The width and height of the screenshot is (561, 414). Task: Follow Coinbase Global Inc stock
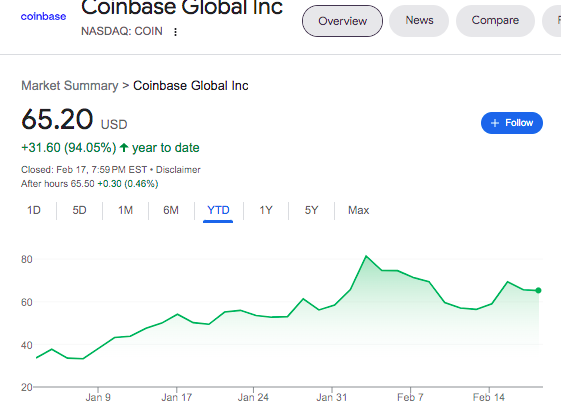coord(512,123)
